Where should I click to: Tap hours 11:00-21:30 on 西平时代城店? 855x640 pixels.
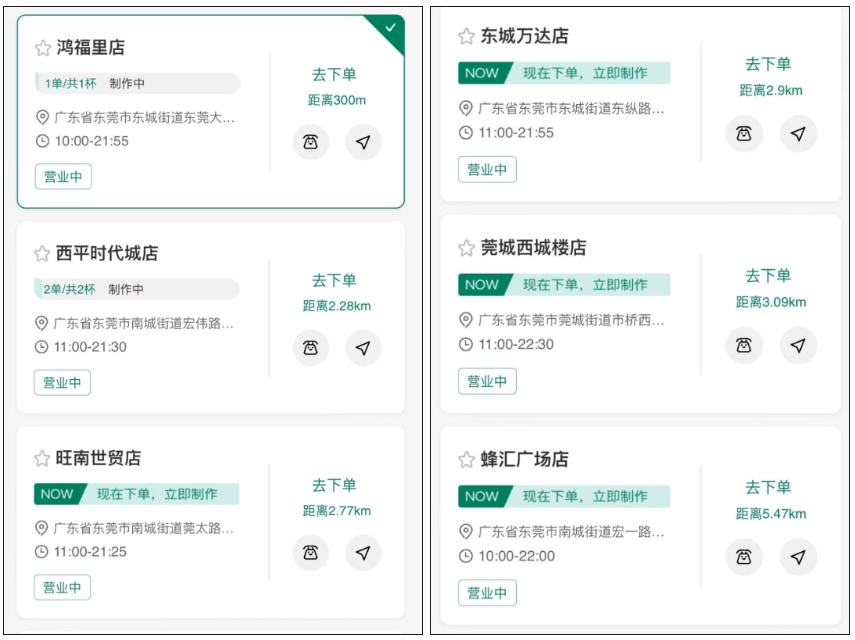(91, 347)
